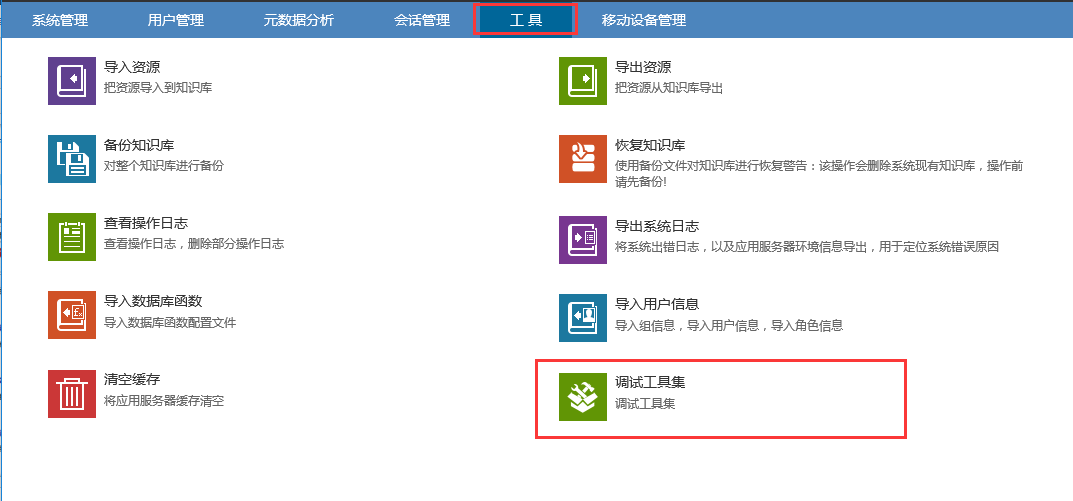This screenshot has height=501, width=1073.
Task: Click the 调试工具集 green tools icon
Action: [x=583, y=397]
